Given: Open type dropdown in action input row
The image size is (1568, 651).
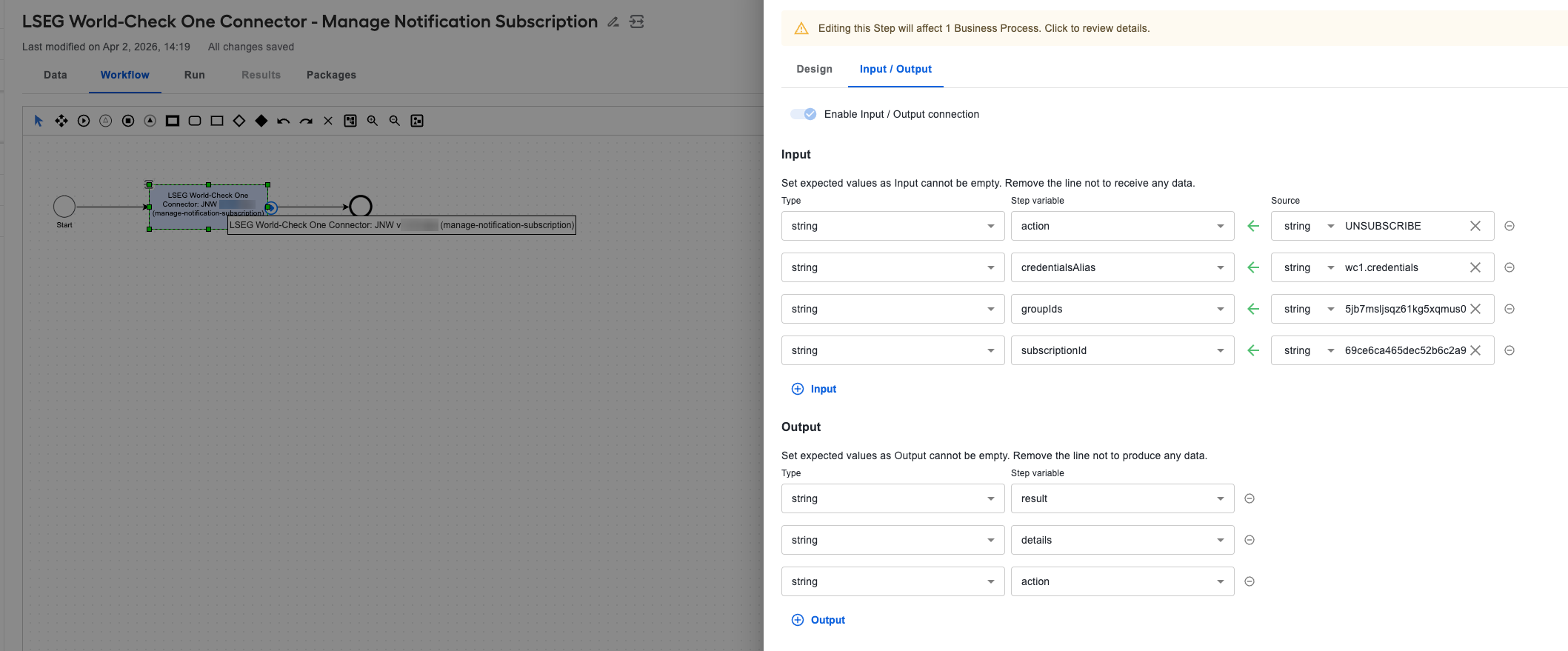Looking at the screenshot, I should 893,226.
